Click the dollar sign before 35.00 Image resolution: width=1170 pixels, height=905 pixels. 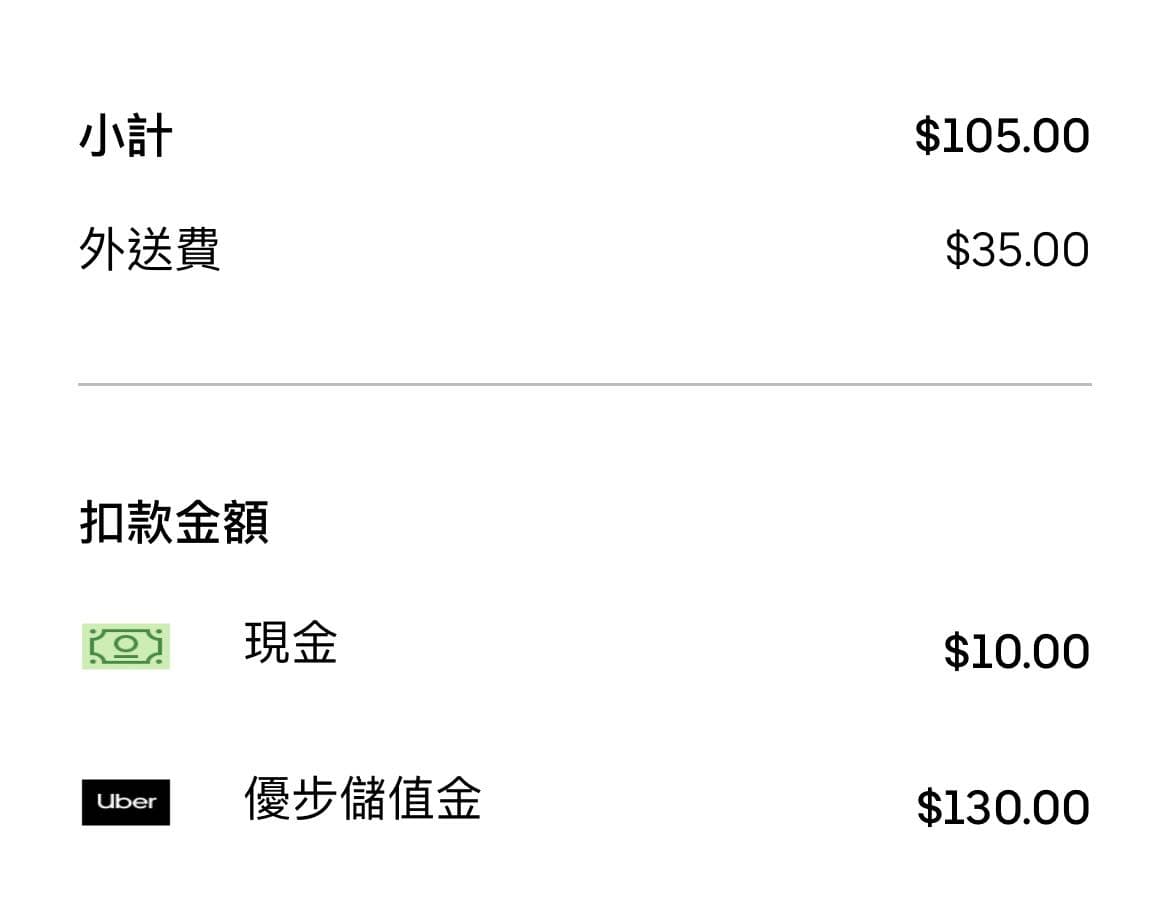[x=957, y=249]
